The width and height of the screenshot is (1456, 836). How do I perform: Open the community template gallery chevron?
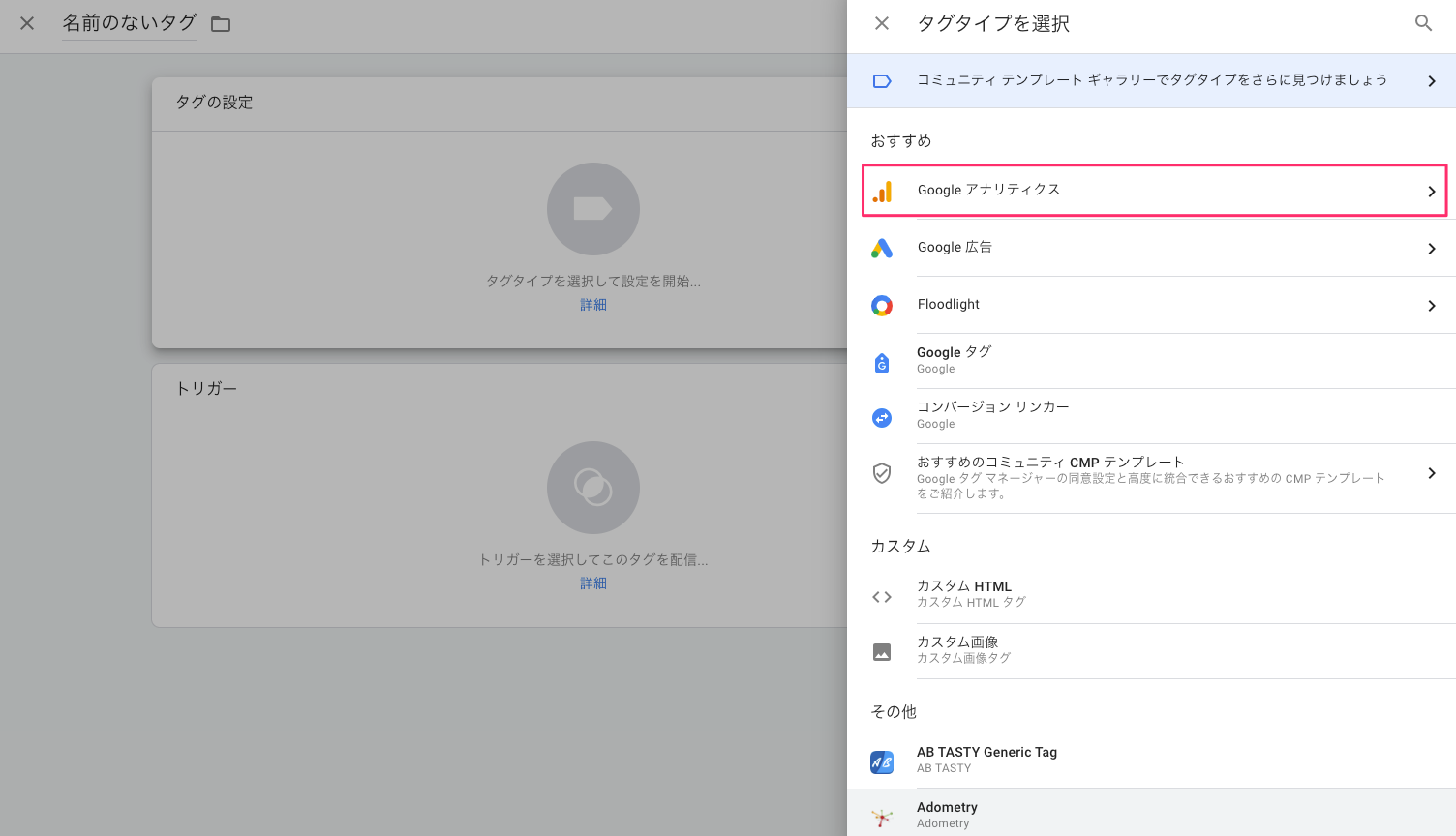click(x=1432, y=81)
